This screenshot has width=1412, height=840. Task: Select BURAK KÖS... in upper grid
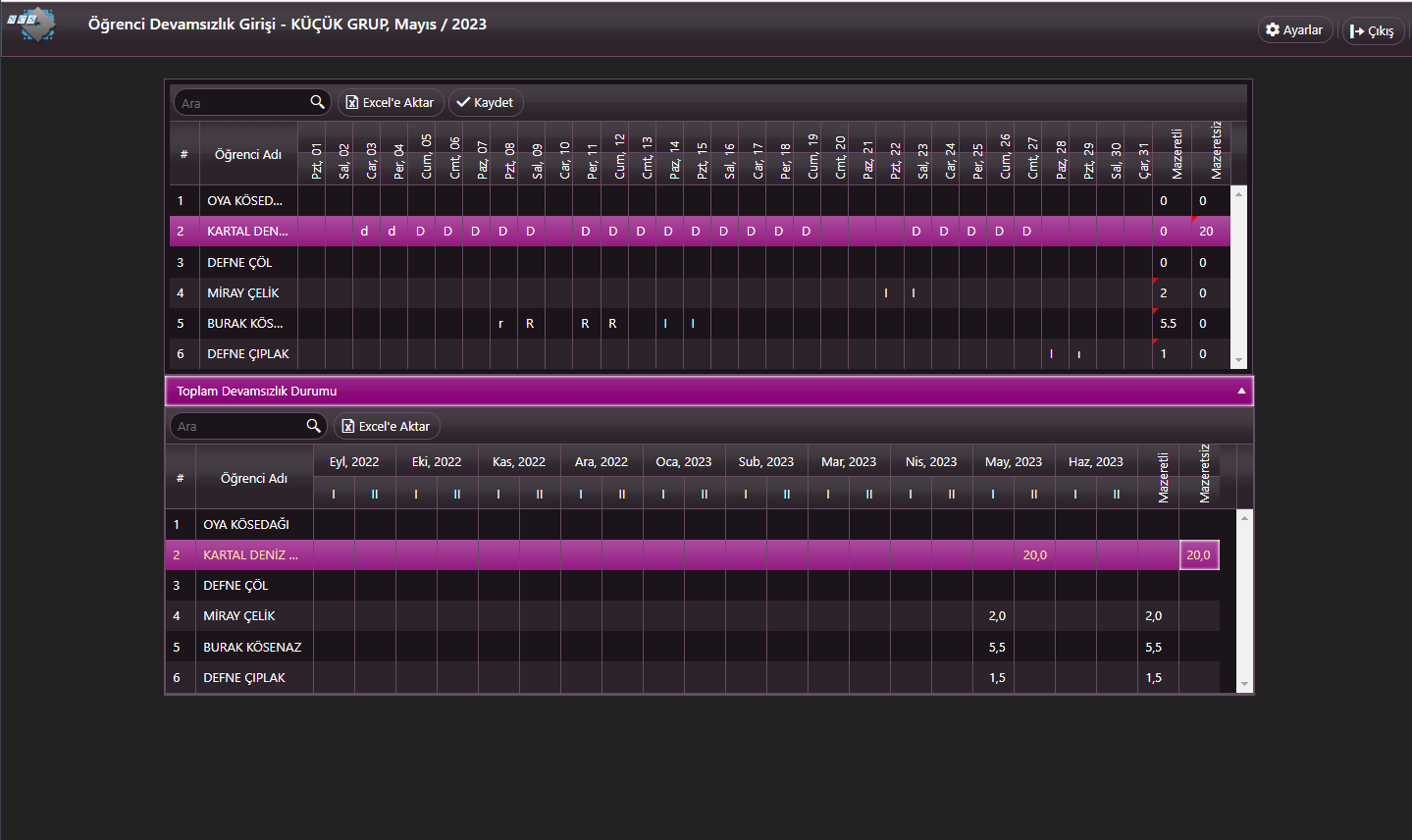[x=700, y=323]
